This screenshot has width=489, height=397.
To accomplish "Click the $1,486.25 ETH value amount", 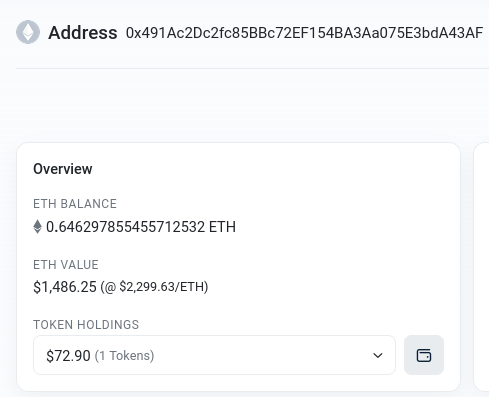I will click(65, 287).
